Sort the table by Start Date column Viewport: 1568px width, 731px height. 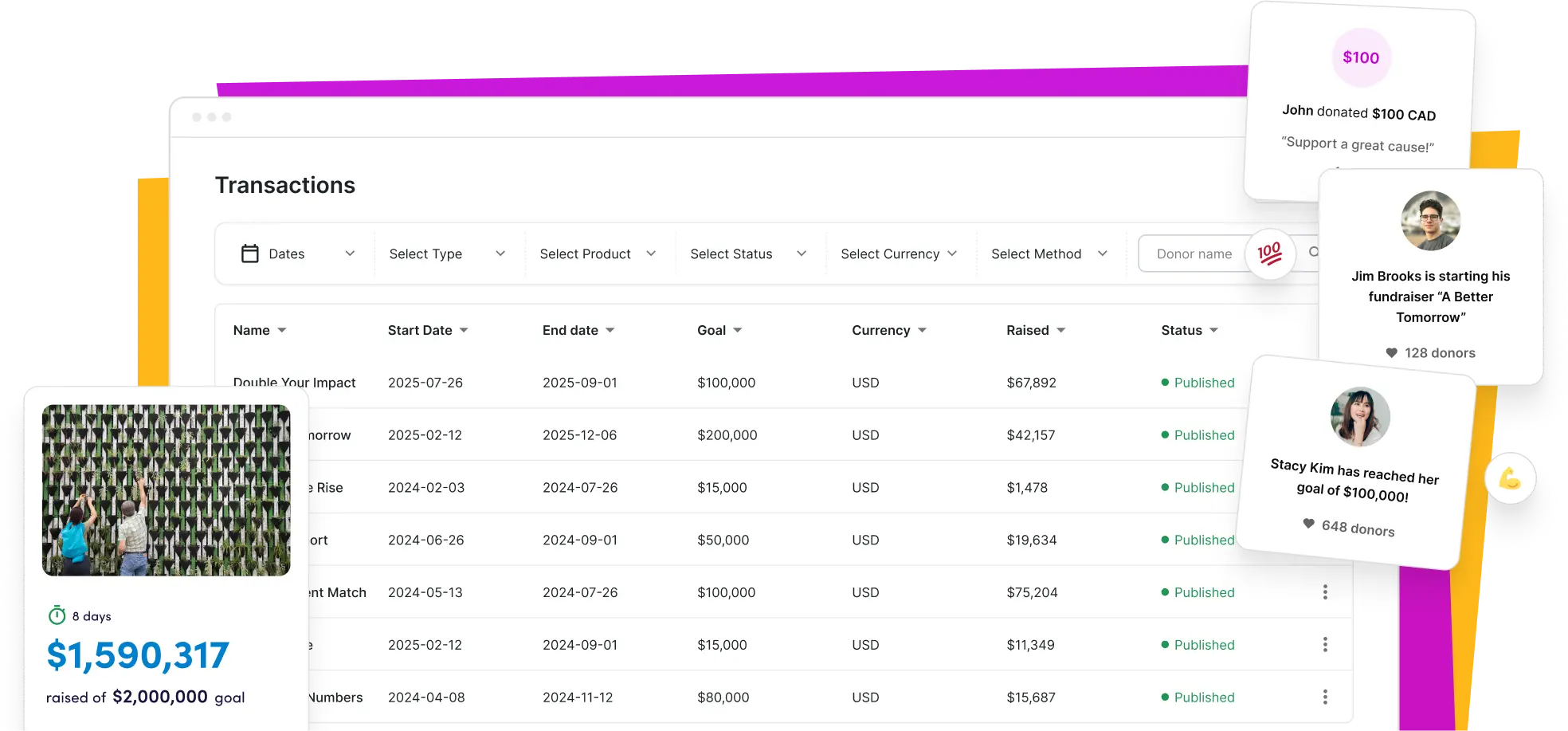(427, 330)
